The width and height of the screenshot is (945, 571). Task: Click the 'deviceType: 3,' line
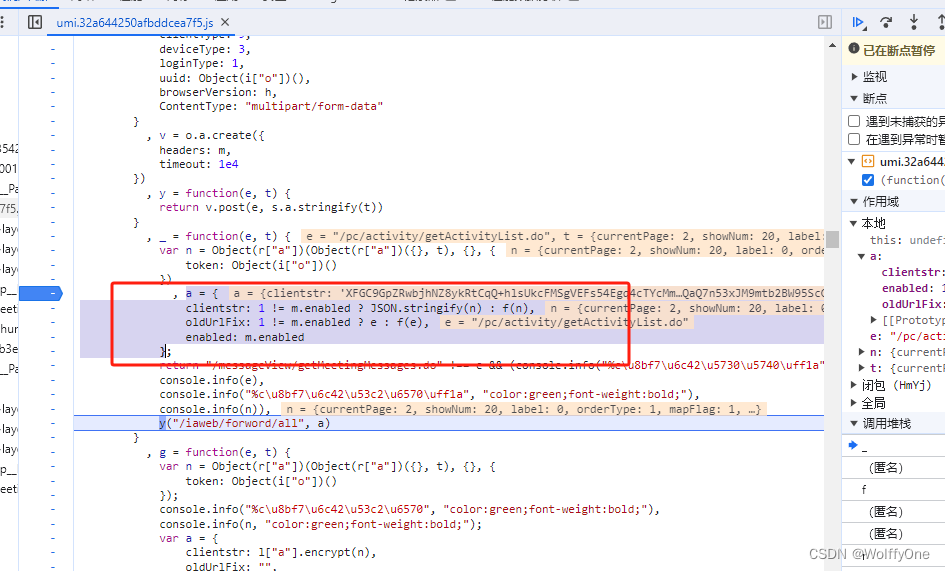coord(205,49)
